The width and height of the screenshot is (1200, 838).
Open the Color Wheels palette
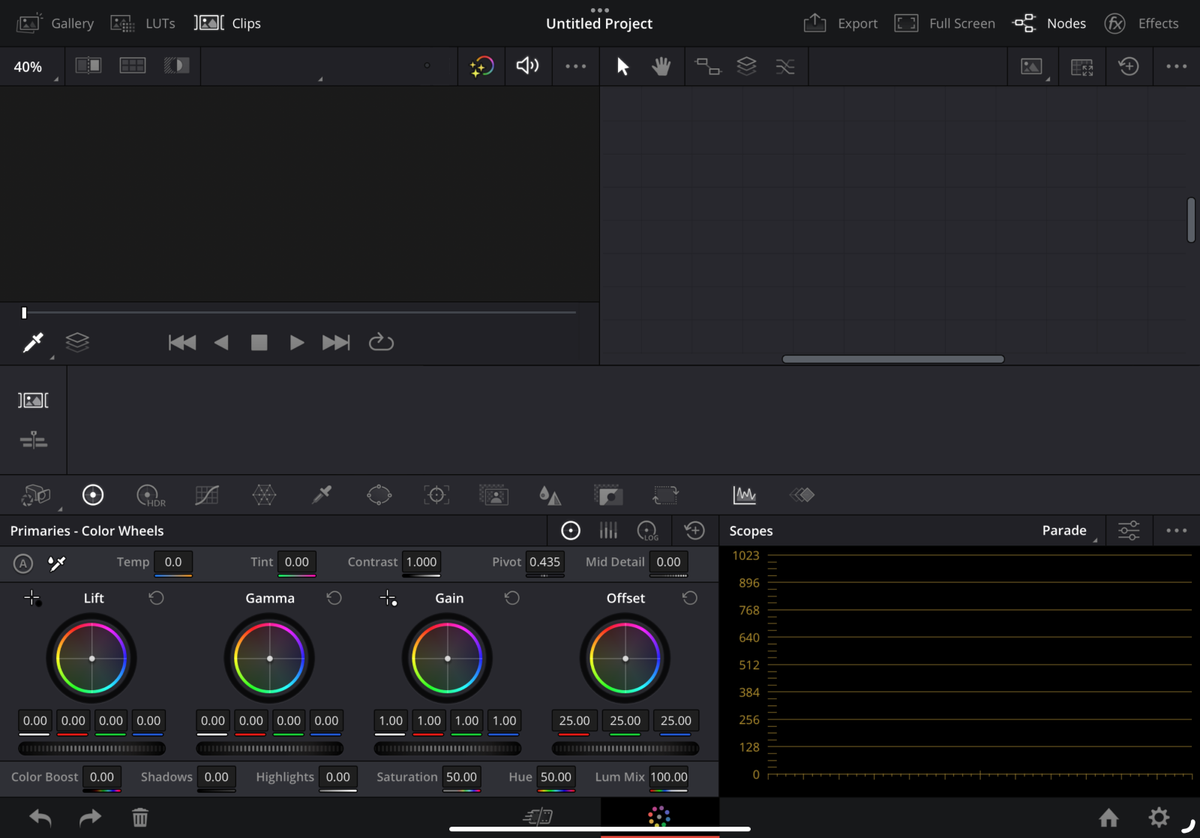[92, 494]
